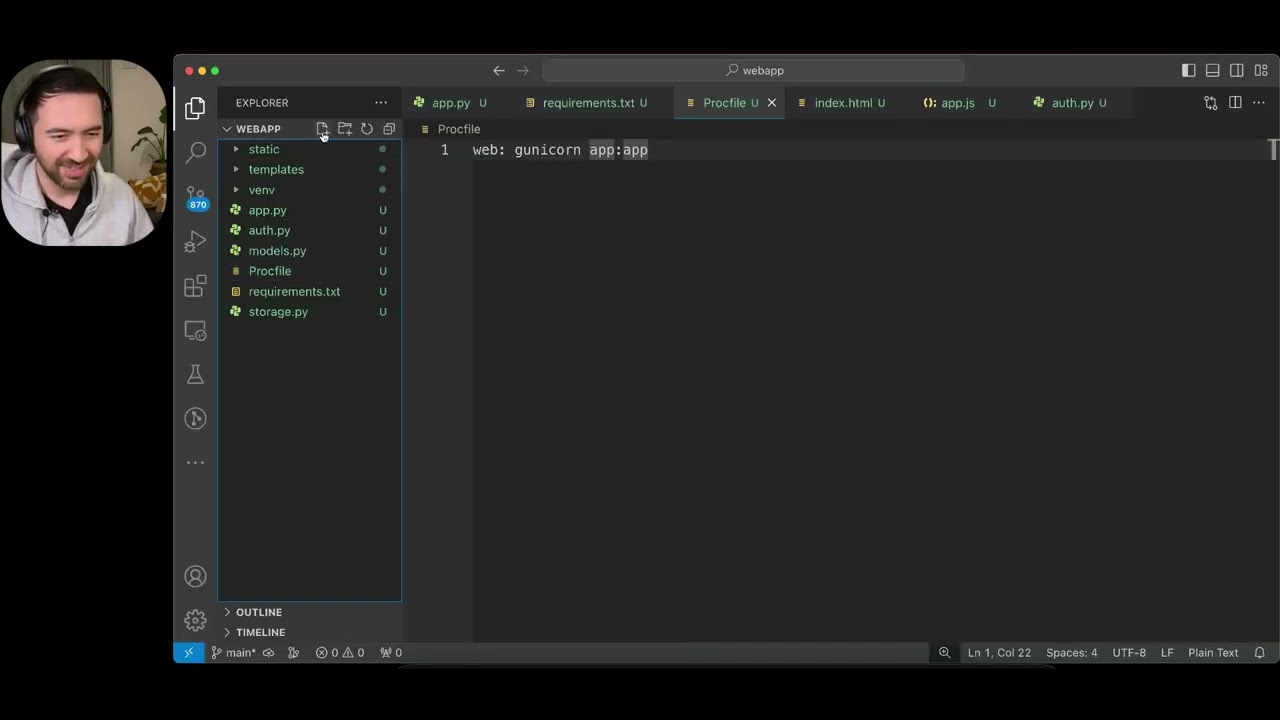The image size is (1280, 720).
Task: Switch to the auth.py tab
Action: (x=1072, y=103)
